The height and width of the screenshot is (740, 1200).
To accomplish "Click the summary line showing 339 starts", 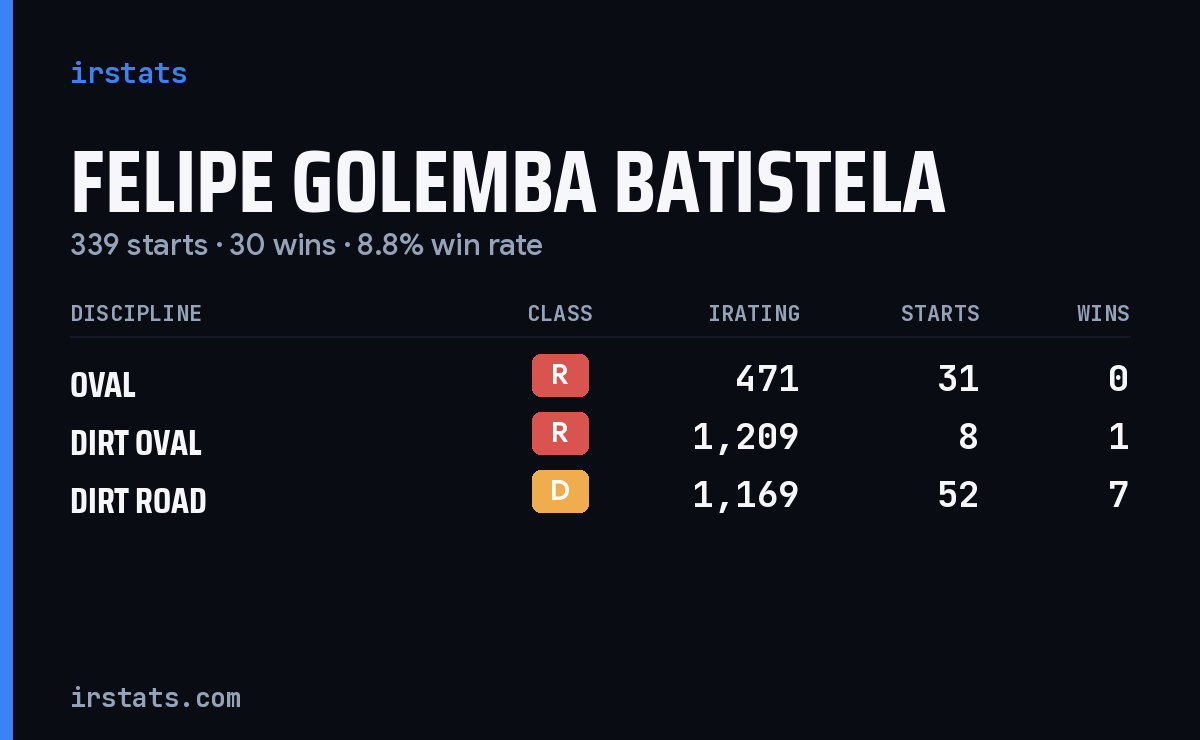I will (x=306, y=245).
